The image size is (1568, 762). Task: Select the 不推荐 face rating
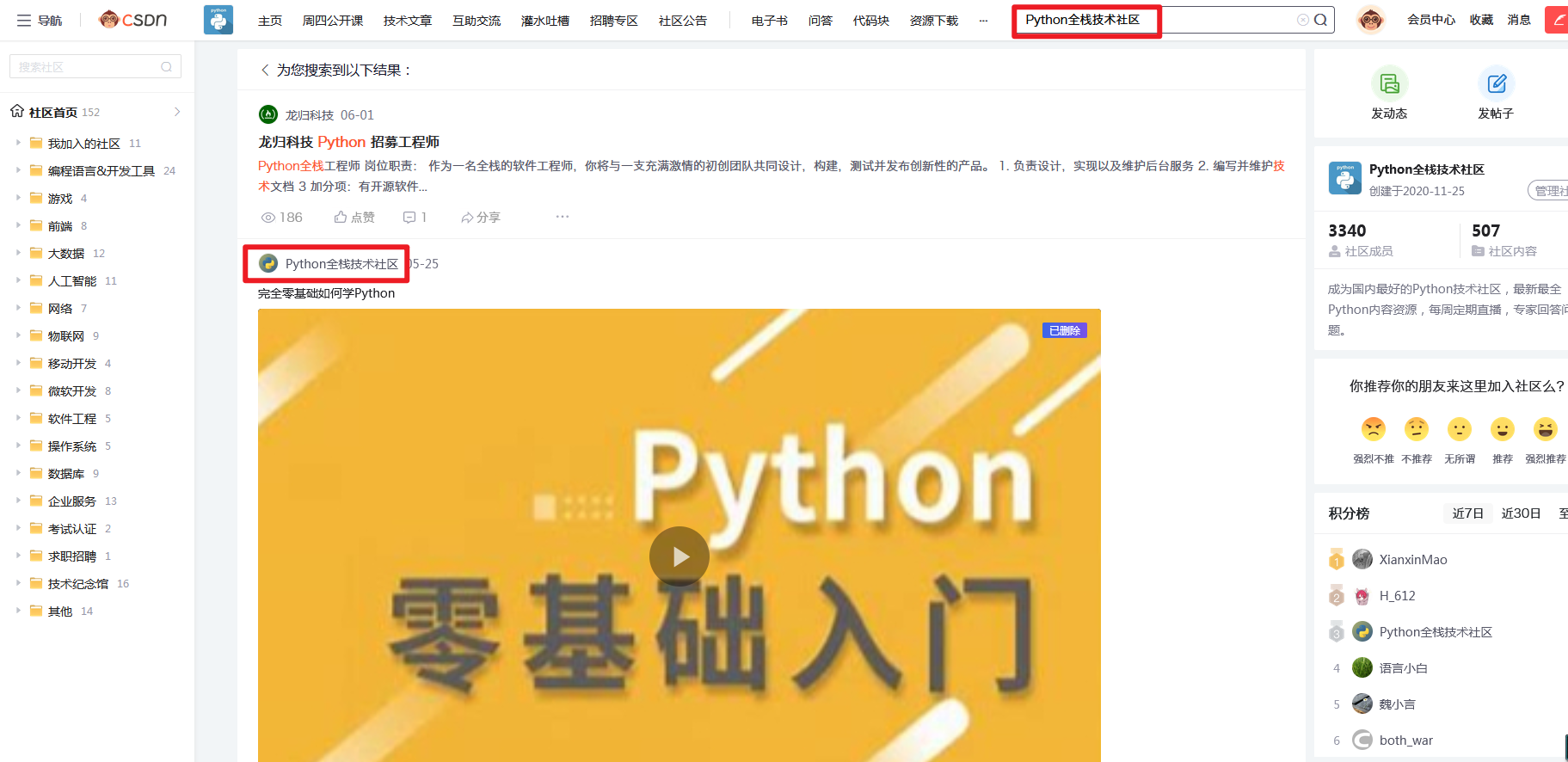(1417, 428)
